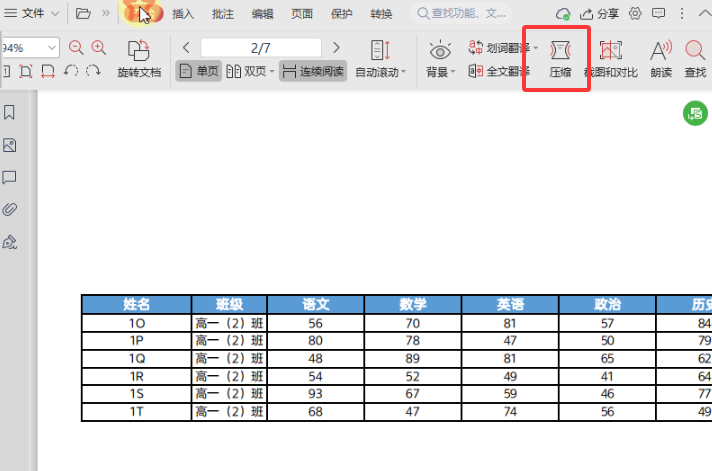Expand the 自动滚动 dropdown arrow
This screenshot has height=471, width=712.
coord(404,72)
